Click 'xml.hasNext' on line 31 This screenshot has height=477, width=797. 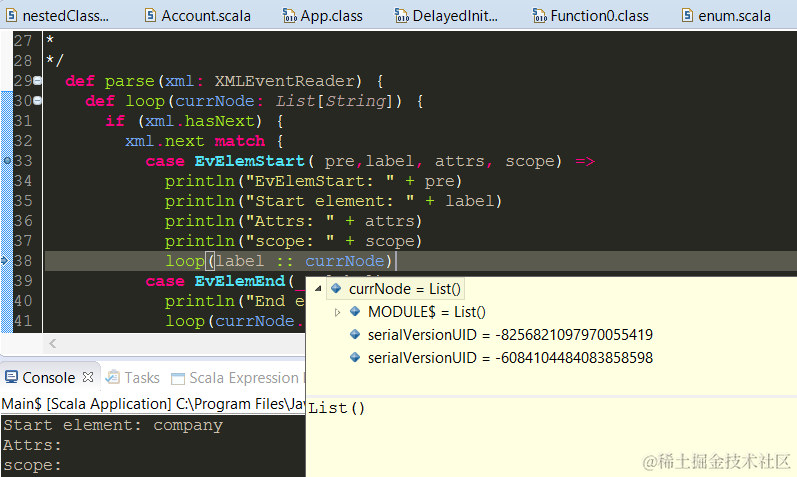[x=199, y=121]
